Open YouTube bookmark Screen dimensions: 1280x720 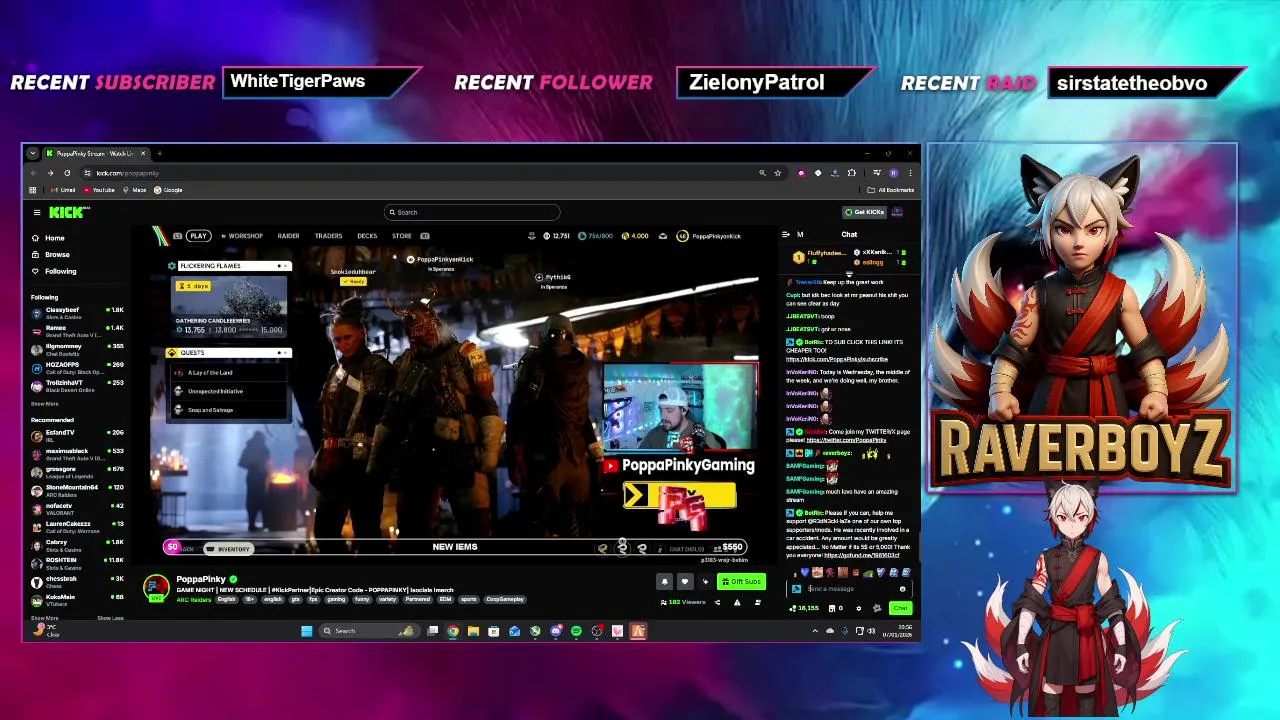point(99,190)
